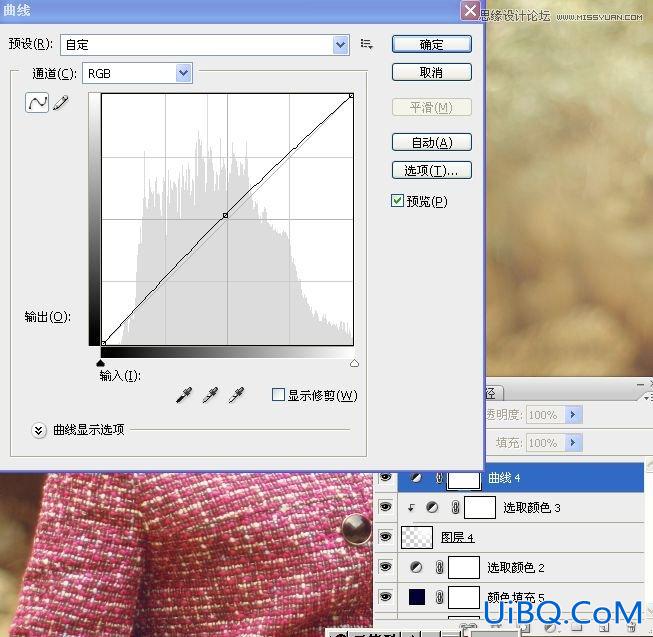
Task: Click link chain icon on 曲线 4 layer
Action: [439, 478]
